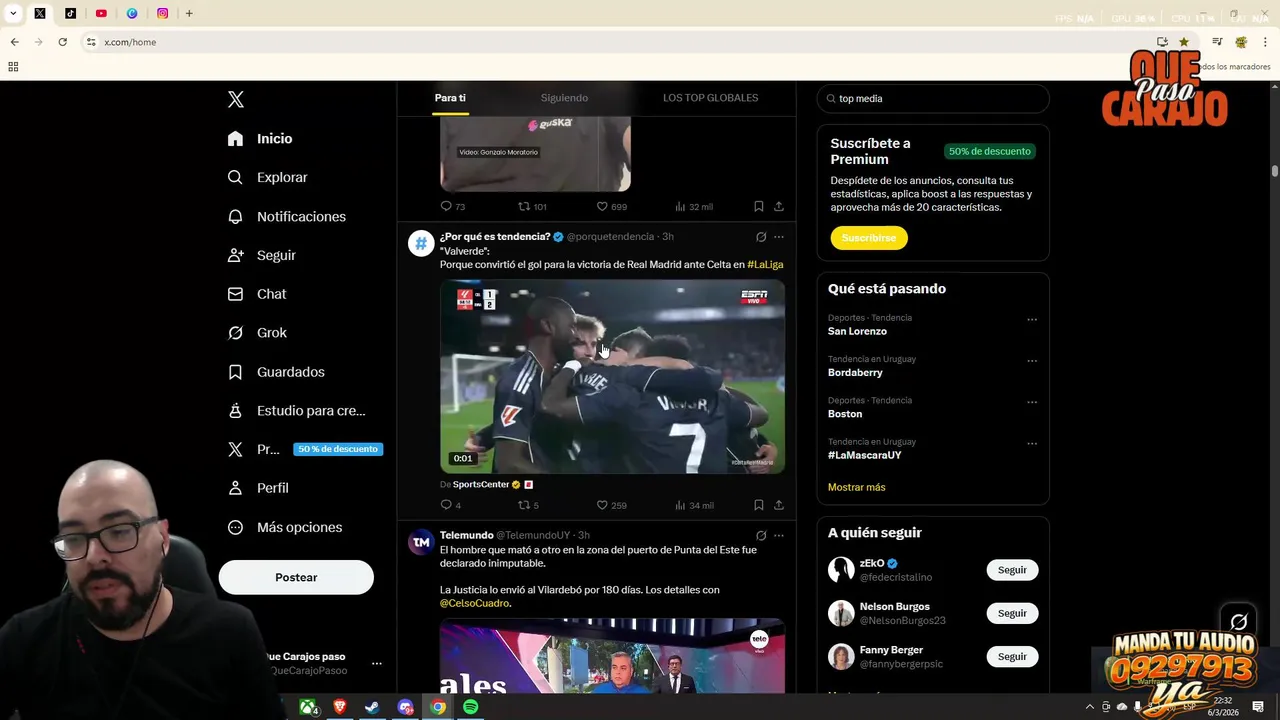The height and width of the screenshot is (720, 1280).
Task: Share the Valverde tendencia post
Action: click(x=779, y=505)
